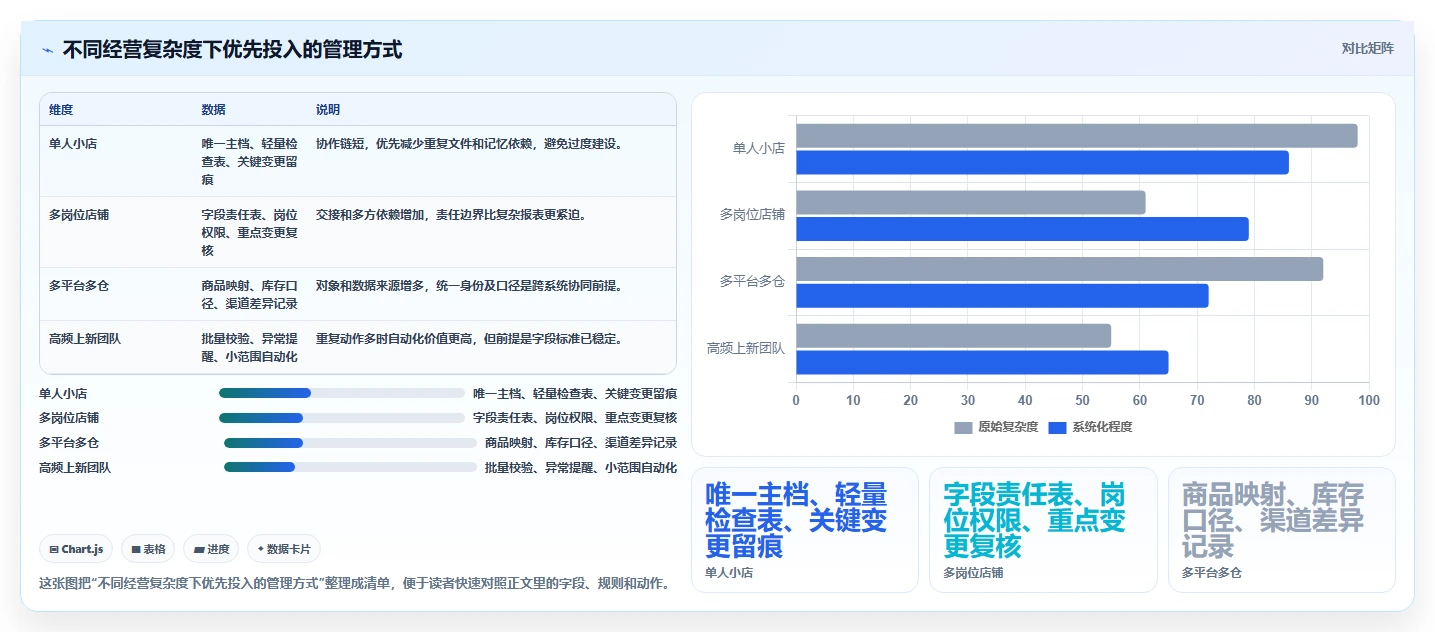Select the 表格 tag chip
This screenshot has width=1435, height=632.
click(148, 549)
